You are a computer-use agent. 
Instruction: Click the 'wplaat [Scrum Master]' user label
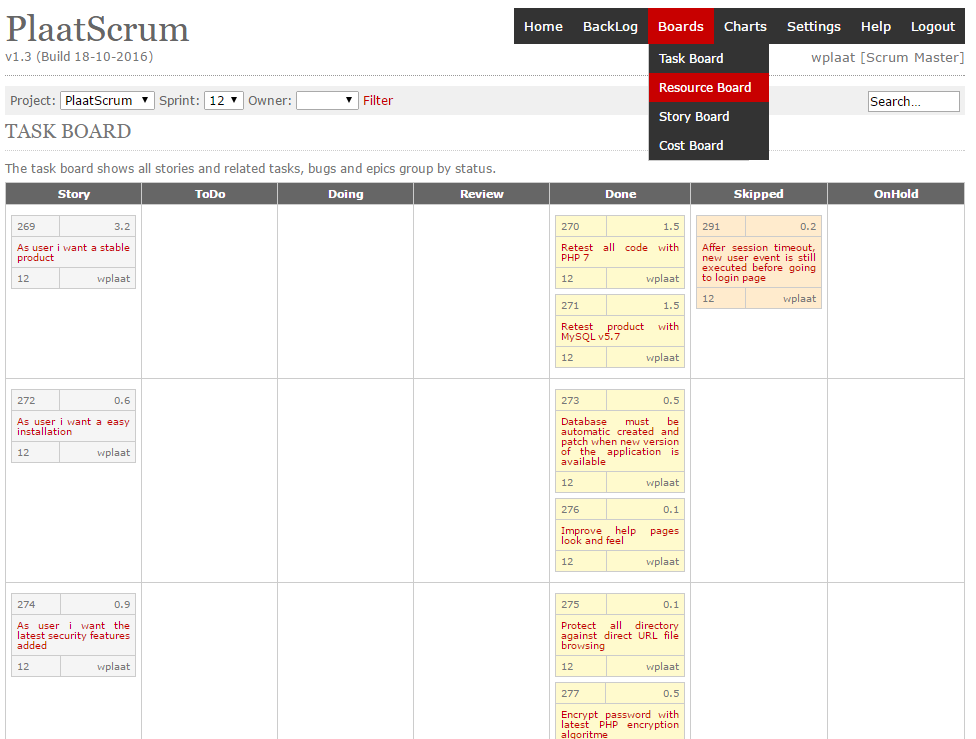[888, 57]
